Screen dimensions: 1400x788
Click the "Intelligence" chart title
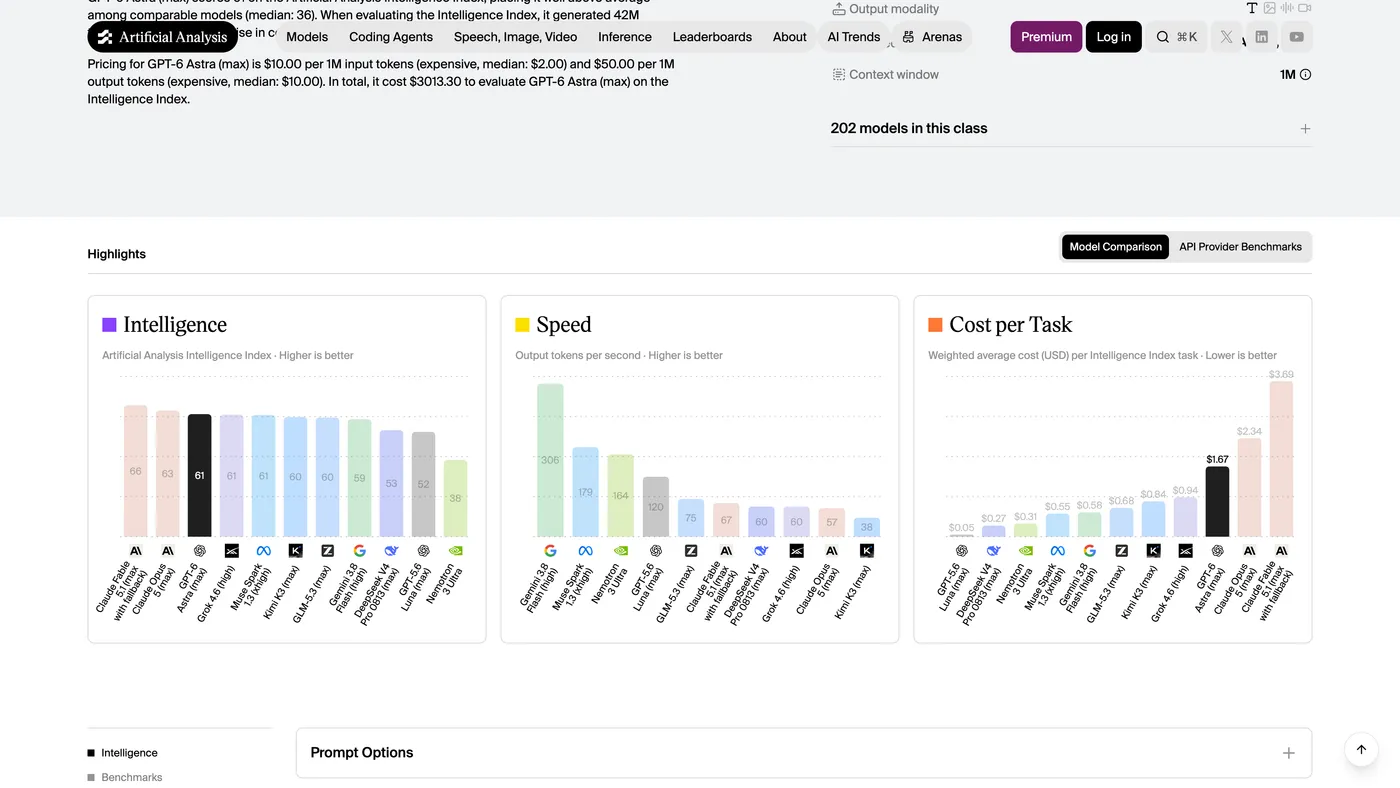[175, 325]
